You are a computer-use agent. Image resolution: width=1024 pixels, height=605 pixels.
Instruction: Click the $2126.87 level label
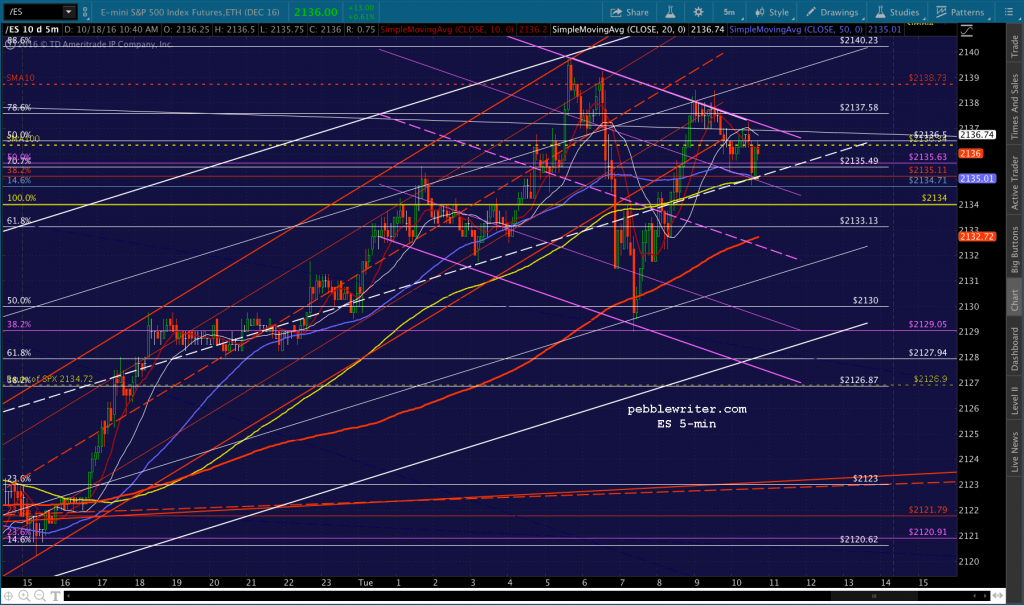pos(859,380)
